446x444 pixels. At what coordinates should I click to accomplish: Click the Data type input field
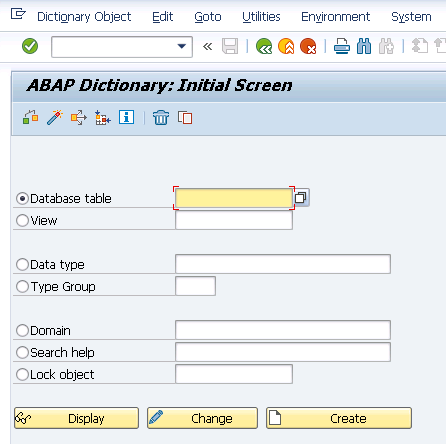tap(283, 264)
